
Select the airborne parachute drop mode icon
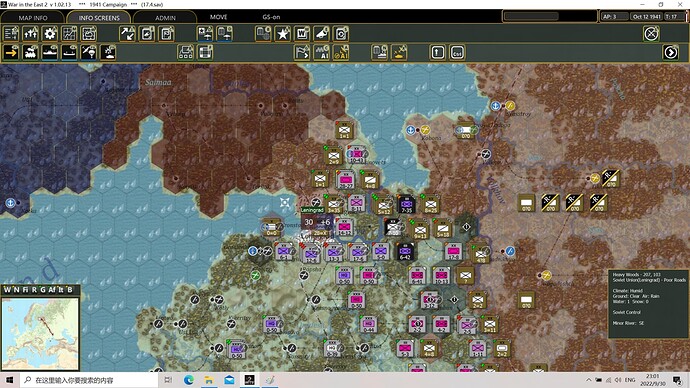[x=89, y=52]
